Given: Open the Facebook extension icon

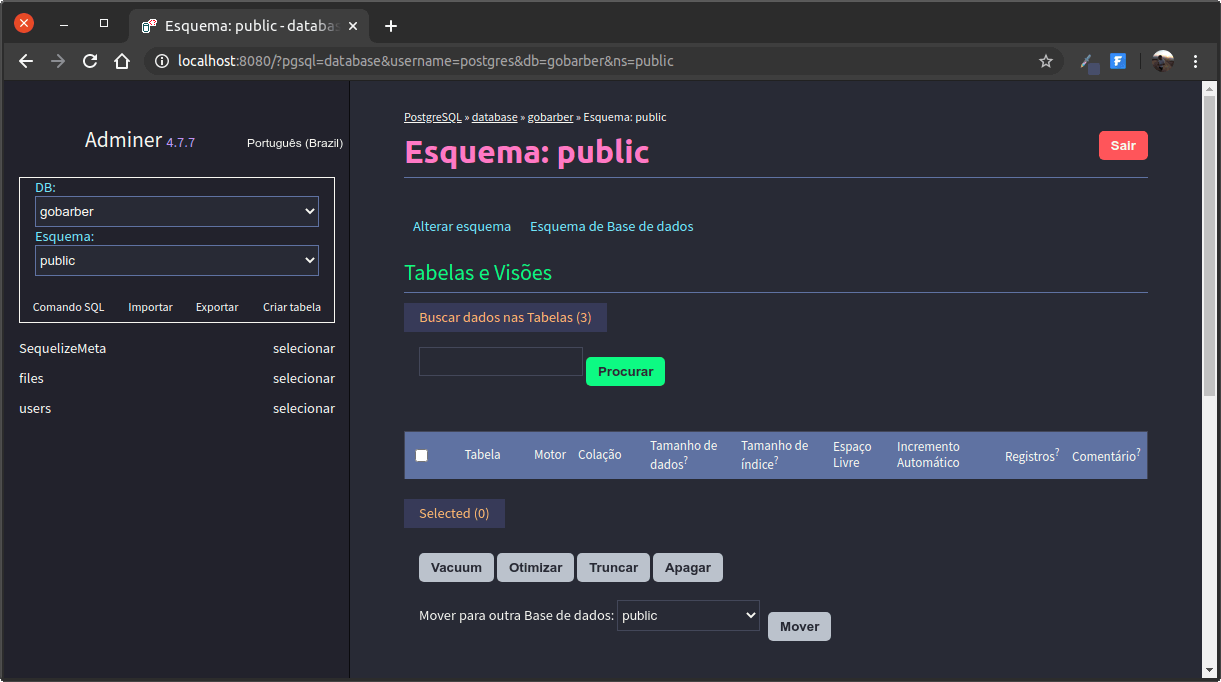Looking at the screenshot, I should click(1118, 60).
